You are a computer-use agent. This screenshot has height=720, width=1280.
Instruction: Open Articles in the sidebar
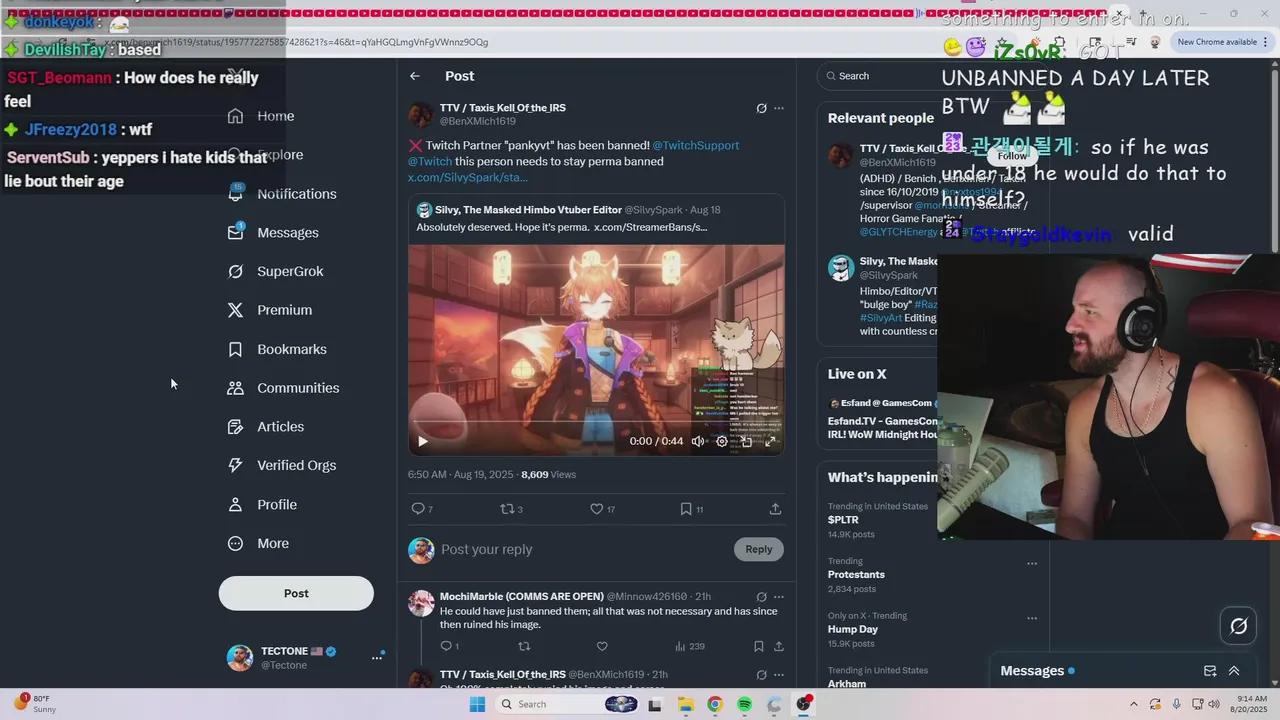click(x=266, y=427)
